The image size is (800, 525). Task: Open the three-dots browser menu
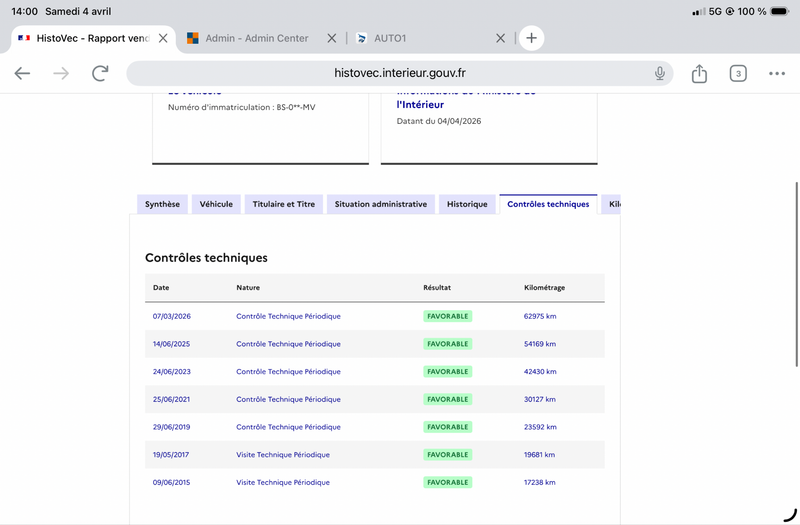777,73
